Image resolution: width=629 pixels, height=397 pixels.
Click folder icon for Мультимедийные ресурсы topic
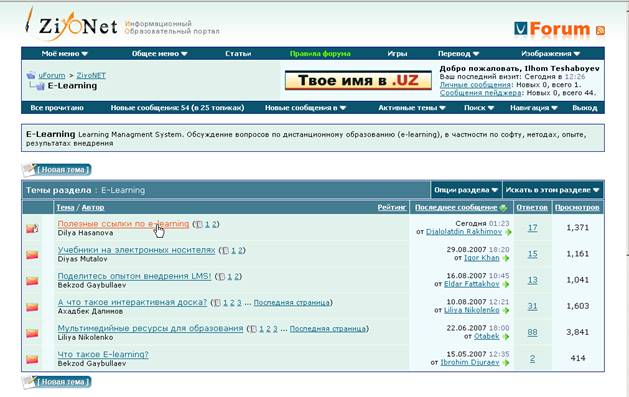point(32,333)
